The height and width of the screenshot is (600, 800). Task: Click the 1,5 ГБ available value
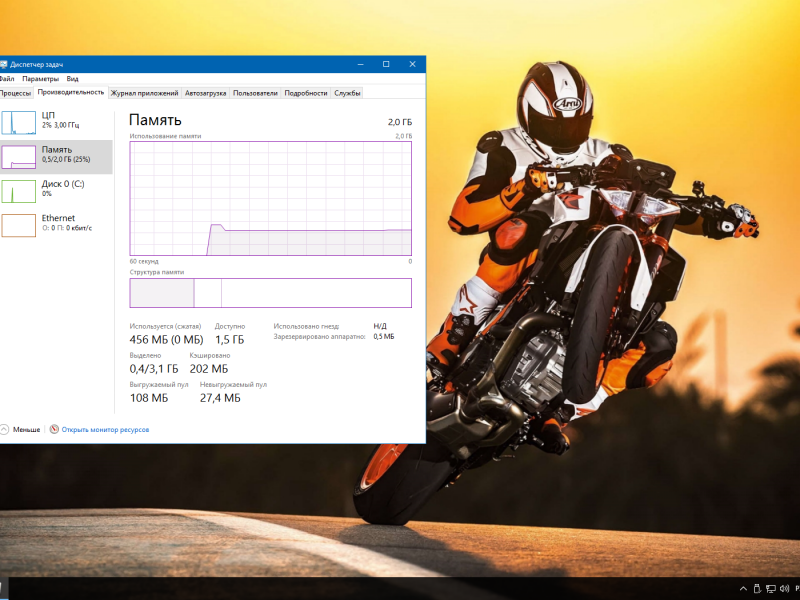[x=230, y=340]
